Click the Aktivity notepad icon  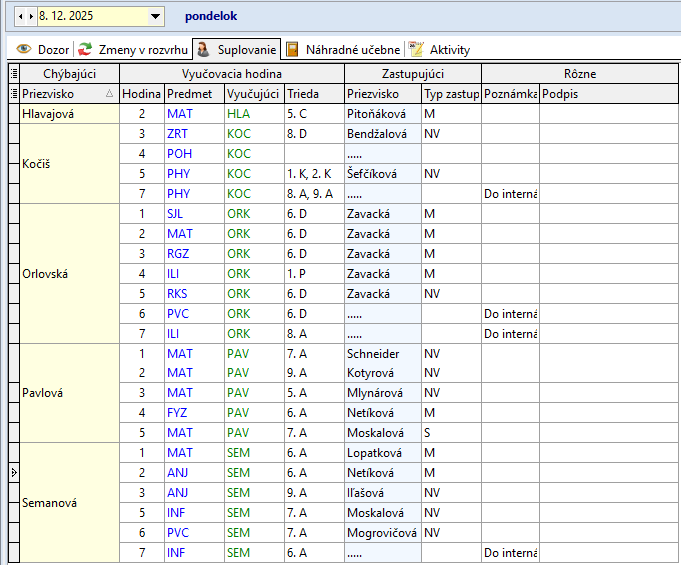coord(416,49)
